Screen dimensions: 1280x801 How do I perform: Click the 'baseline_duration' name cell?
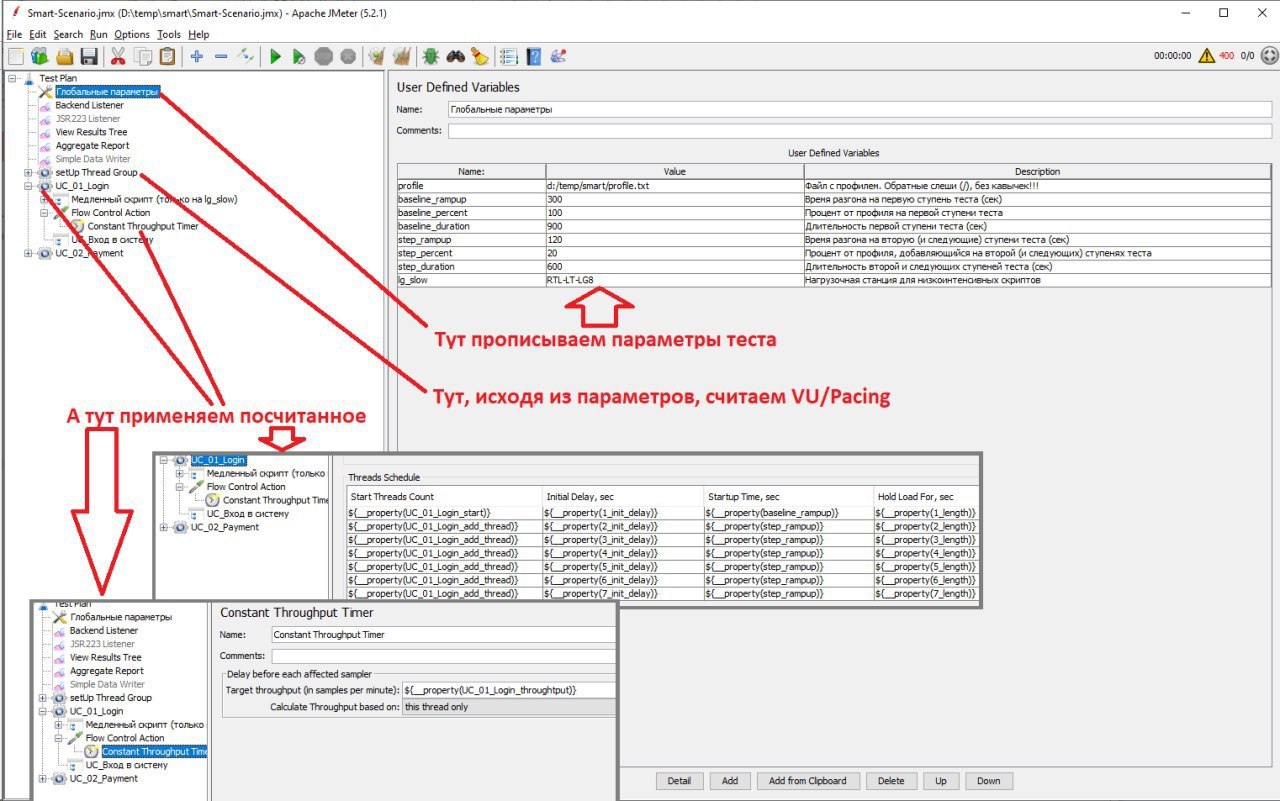pyautogui.click(x=471, y=226)
